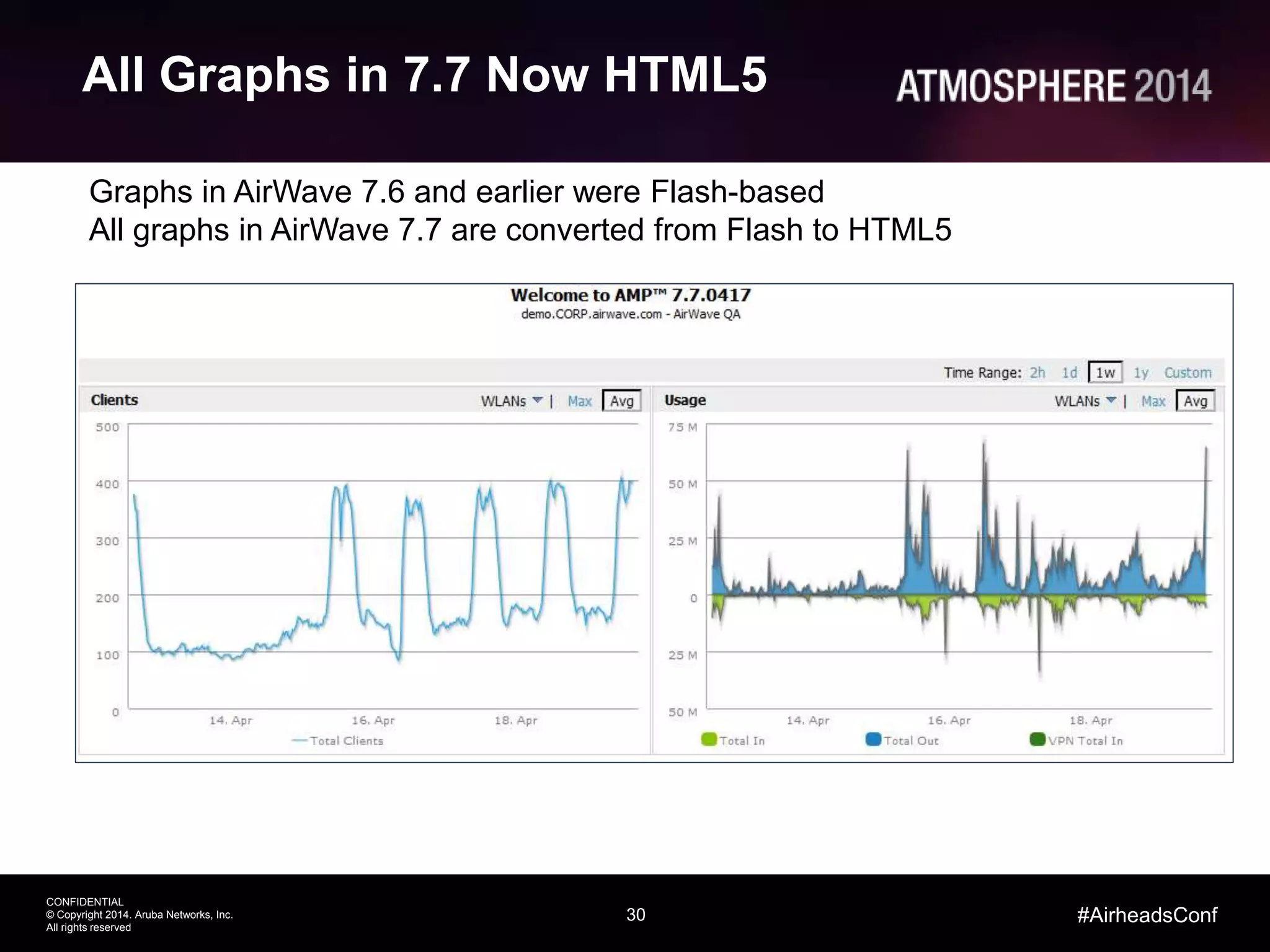The width and height of the screenshot is (1270, 952).
Task: Toggle the blue Total Out legend swatch
Action: [x=873, y=739]
